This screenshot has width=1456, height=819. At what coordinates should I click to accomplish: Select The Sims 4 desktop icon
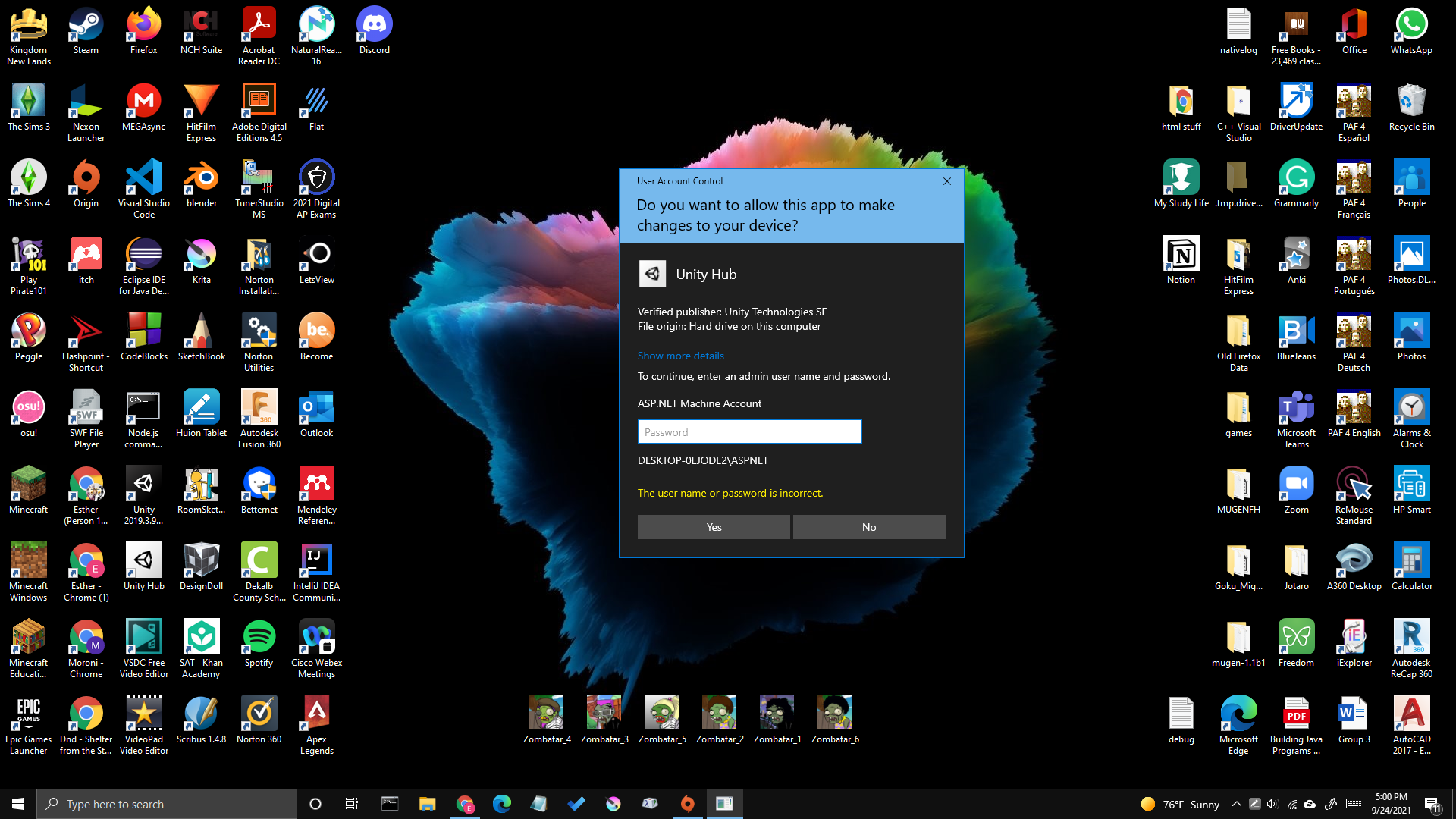pyautogui.click(x=29, y=184)
